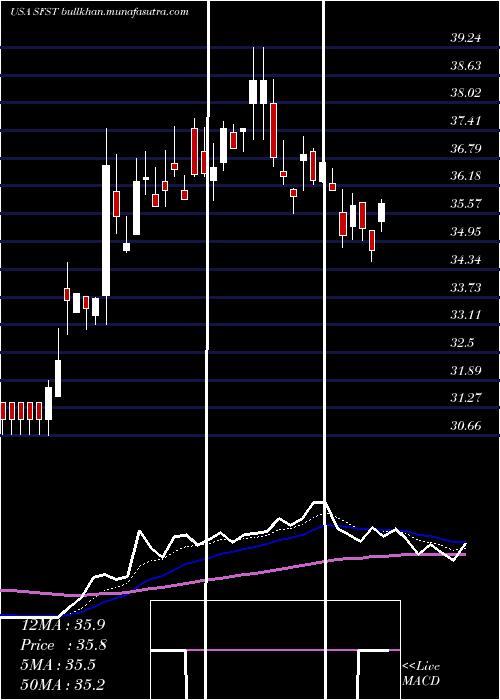This screenshot has height=700, width=500.
Task: Click the 33.11 price axis label
Action: 466,315
